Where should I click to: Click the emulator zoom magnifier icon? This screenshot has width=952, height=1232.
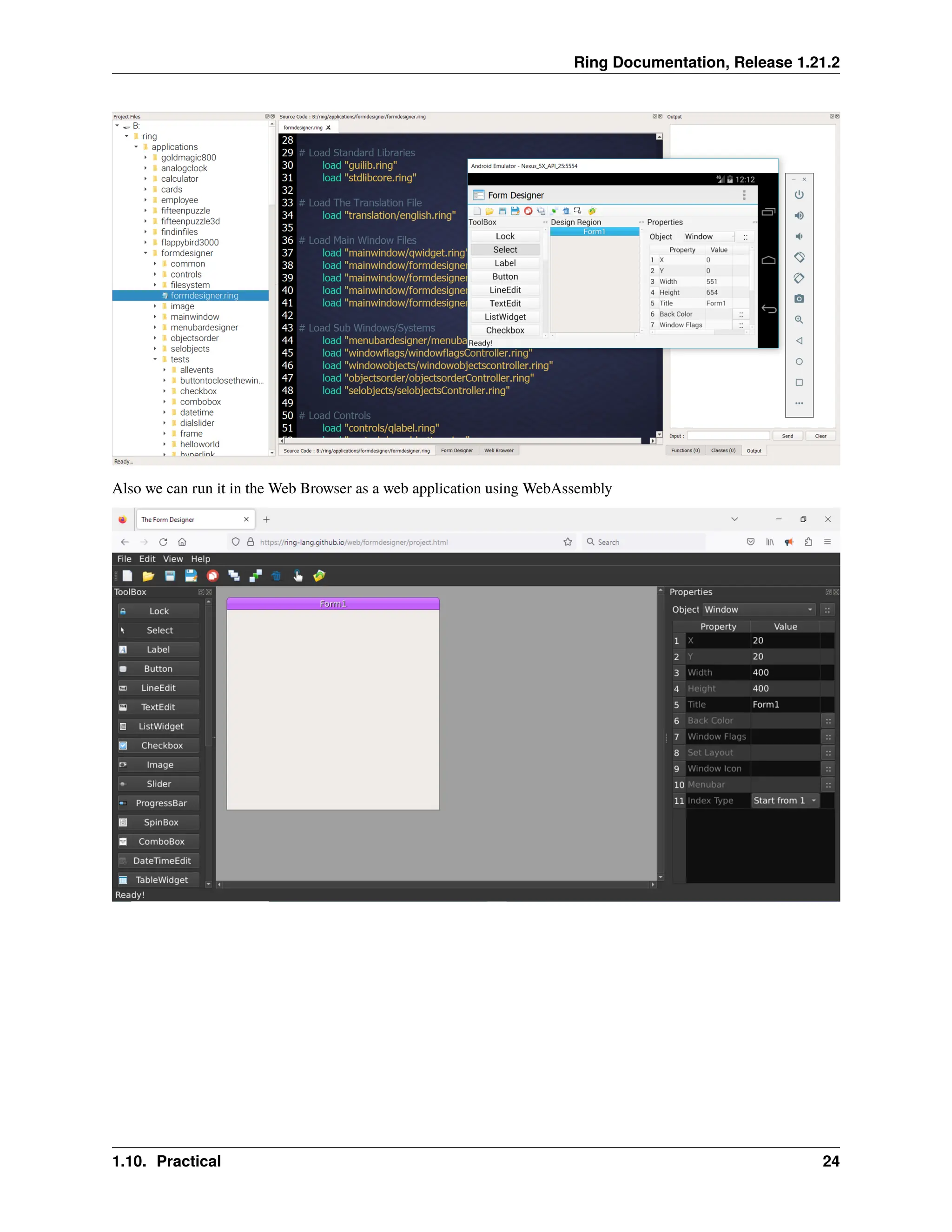pyautogui.click(x=799, y=320)
